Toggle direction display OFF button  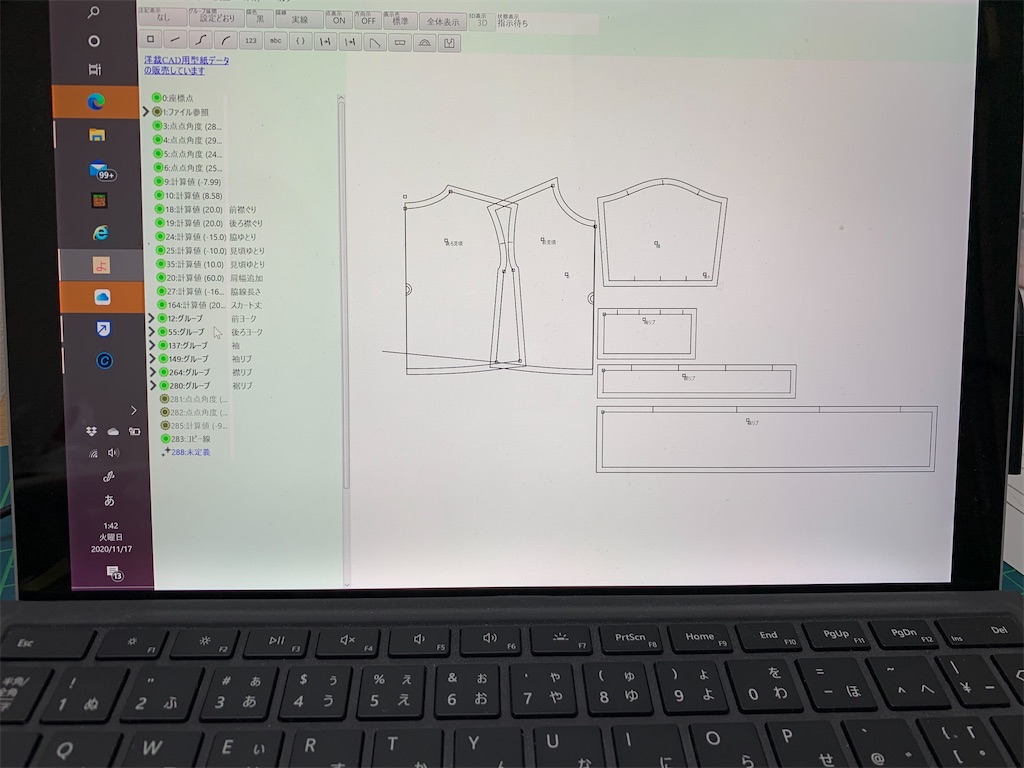pyautogui.click(x=368, y=20)
